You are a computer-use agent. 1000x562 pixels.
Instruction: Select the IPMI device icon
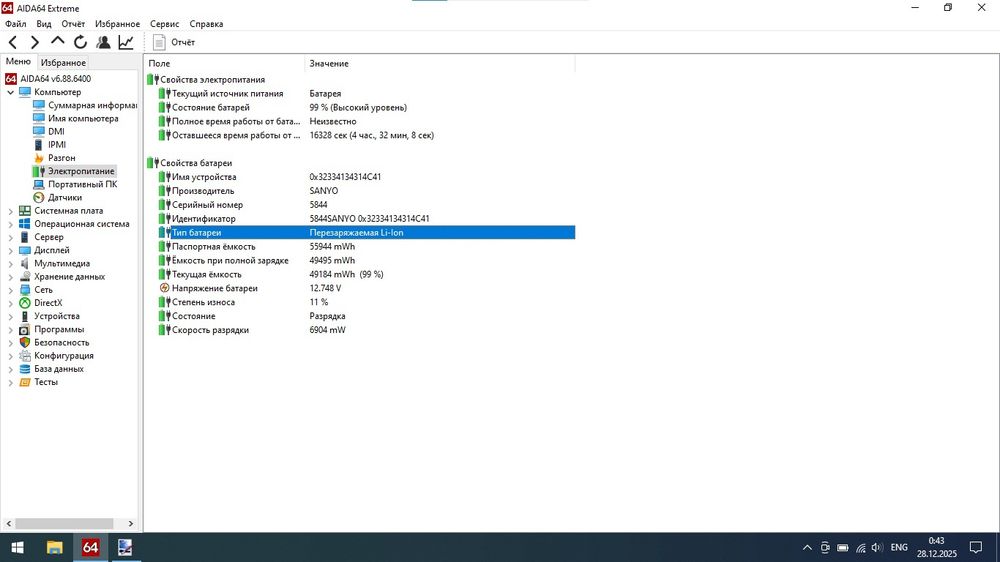pos(39,145)
